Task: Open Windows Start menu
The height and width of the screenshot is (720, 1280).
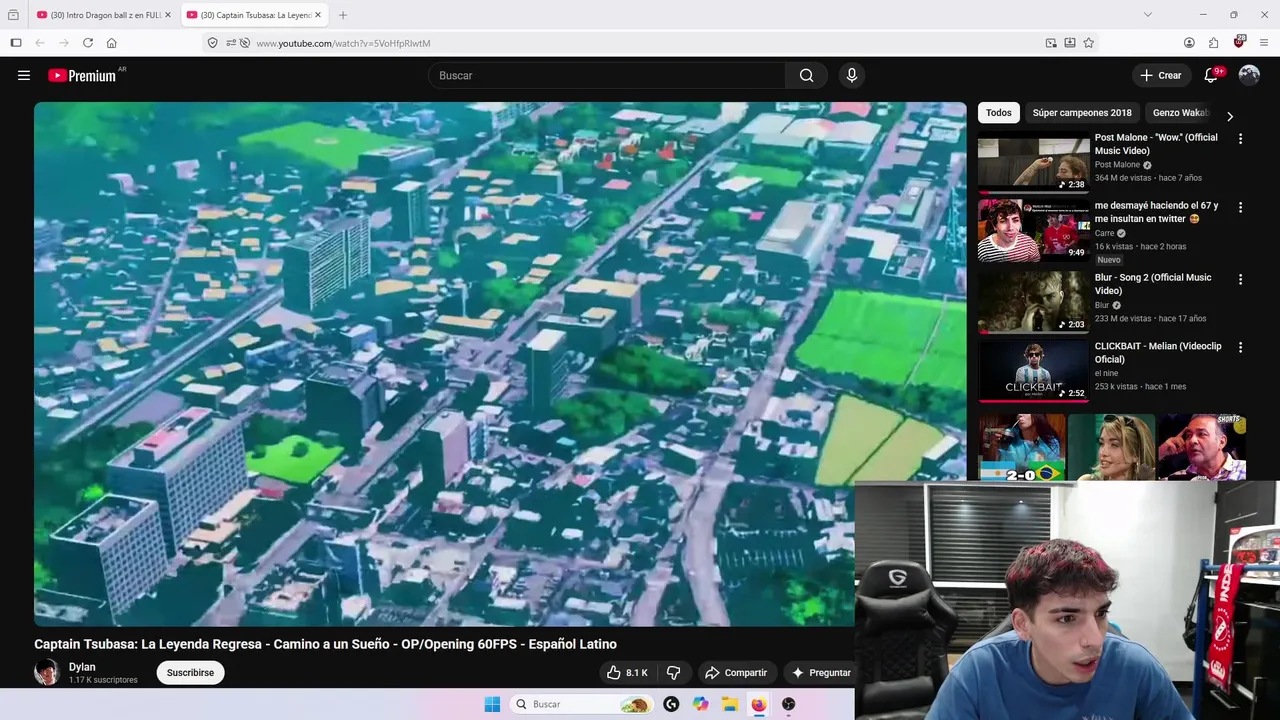Action: point(492,704)
